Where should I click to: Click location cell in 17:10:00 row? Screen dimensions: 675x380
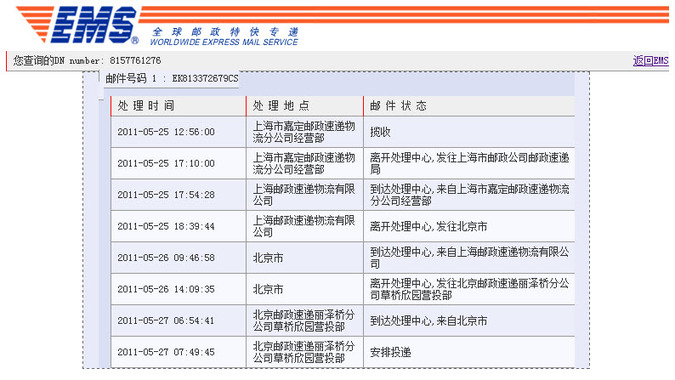point(304,164)
